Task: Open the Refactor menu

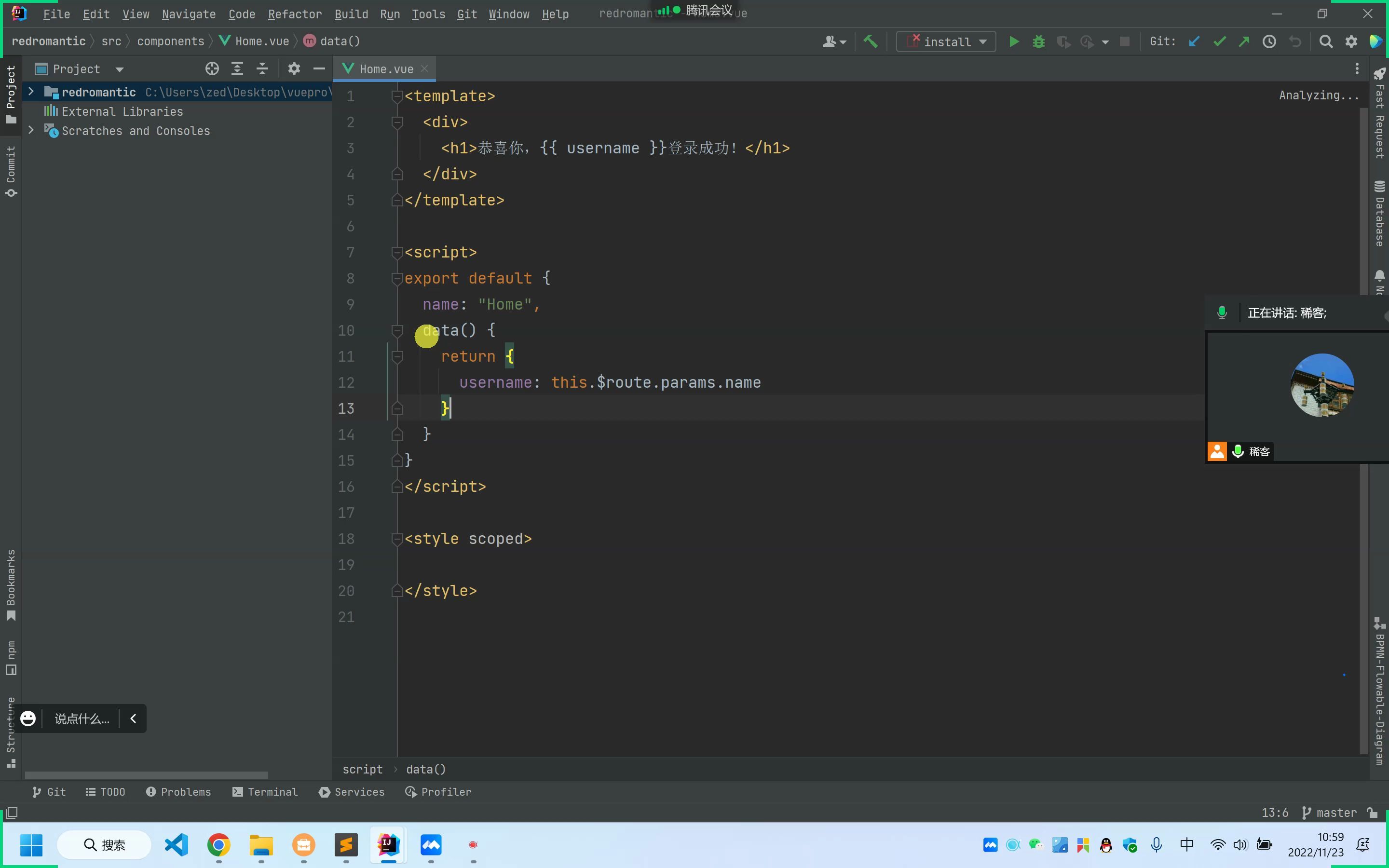Action: pyautogui.click(x=295, y=14)
